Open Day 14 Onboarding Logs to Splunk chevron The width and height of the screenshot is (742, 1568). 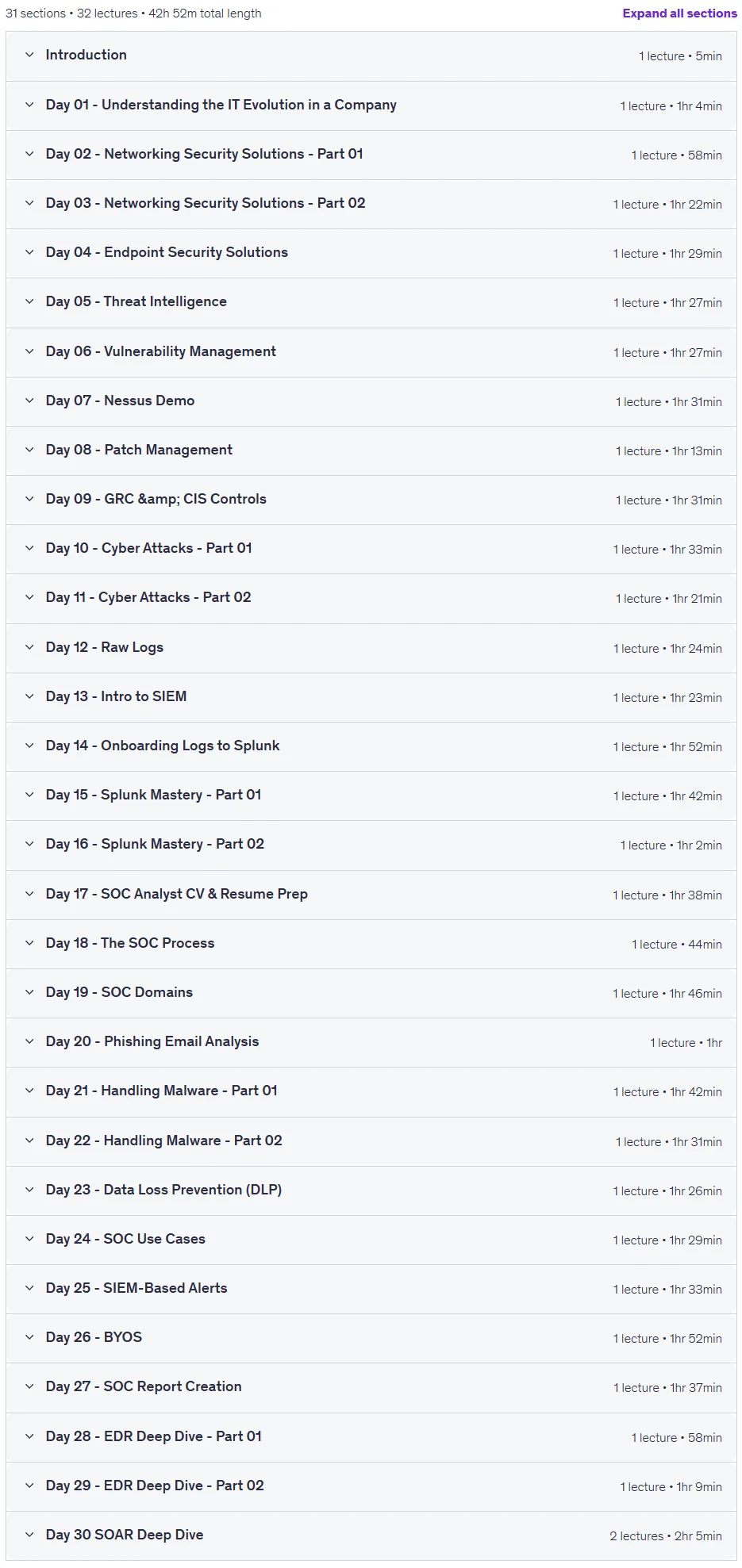pyautogui.click(x=29, y=746)
